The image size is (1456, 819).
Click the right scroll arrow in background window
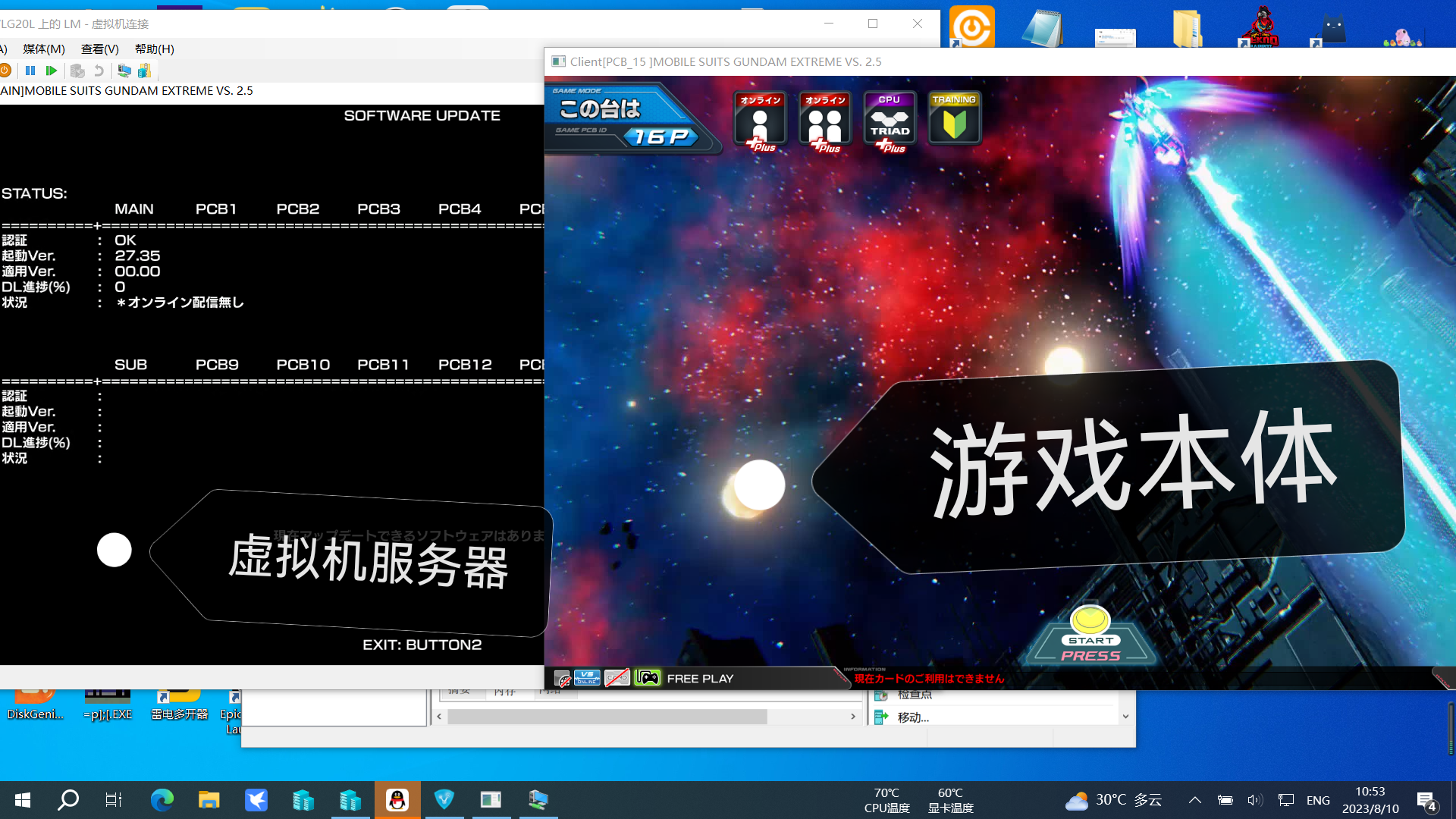tap(853, 717)
